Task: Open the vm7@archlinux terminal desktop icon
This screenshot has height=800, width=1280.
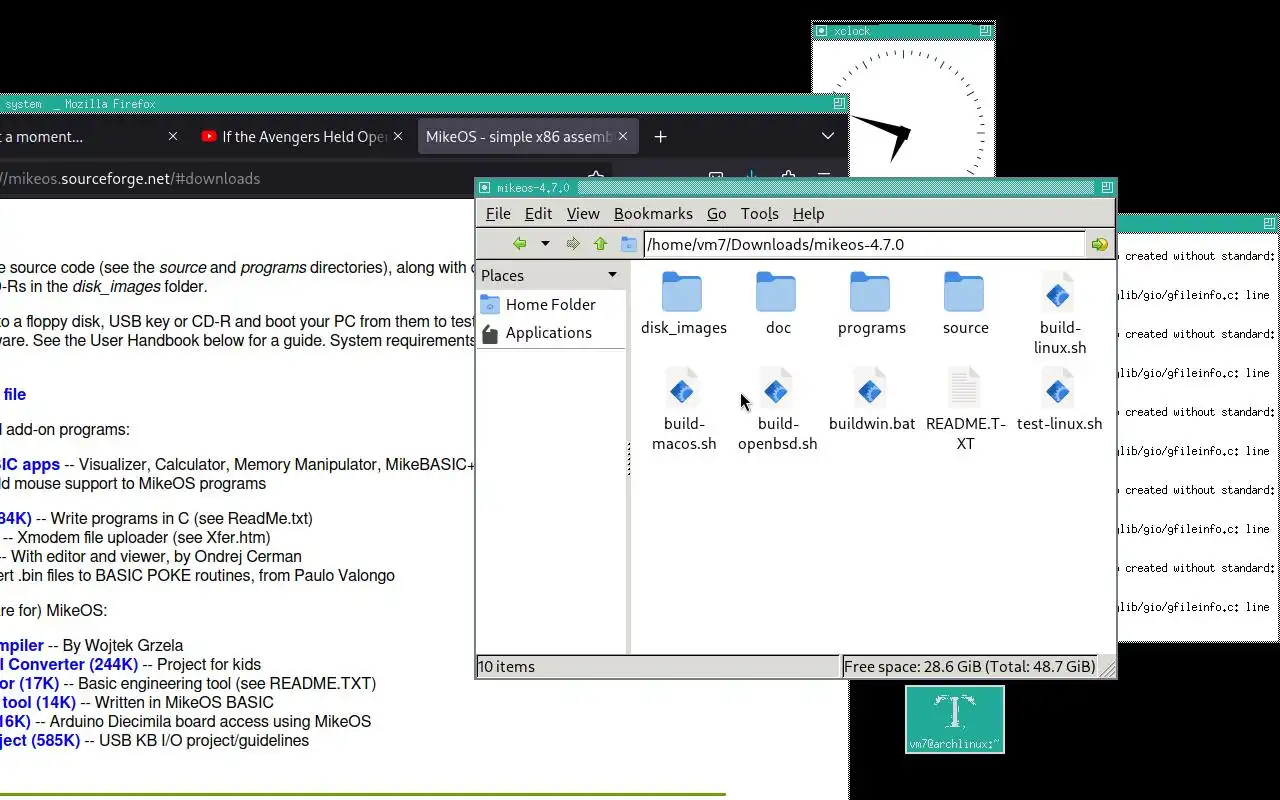Action: click(x=955, y=719)
